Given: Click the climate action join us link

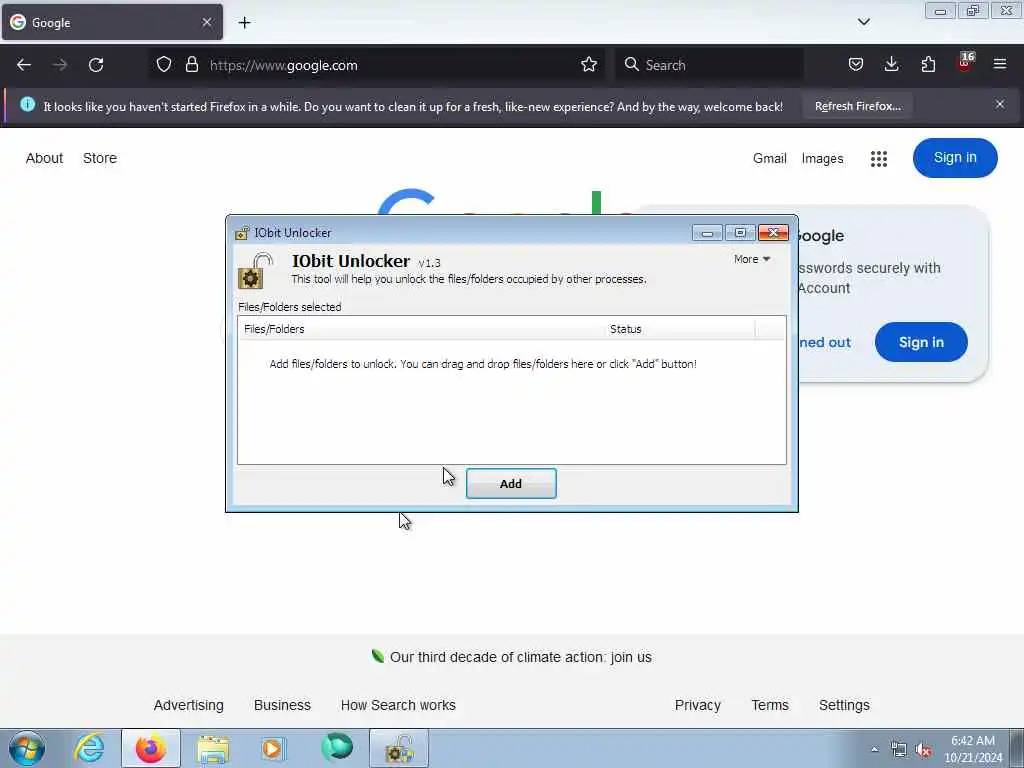Looking at the screenshot, I should (x=520, y=657).
